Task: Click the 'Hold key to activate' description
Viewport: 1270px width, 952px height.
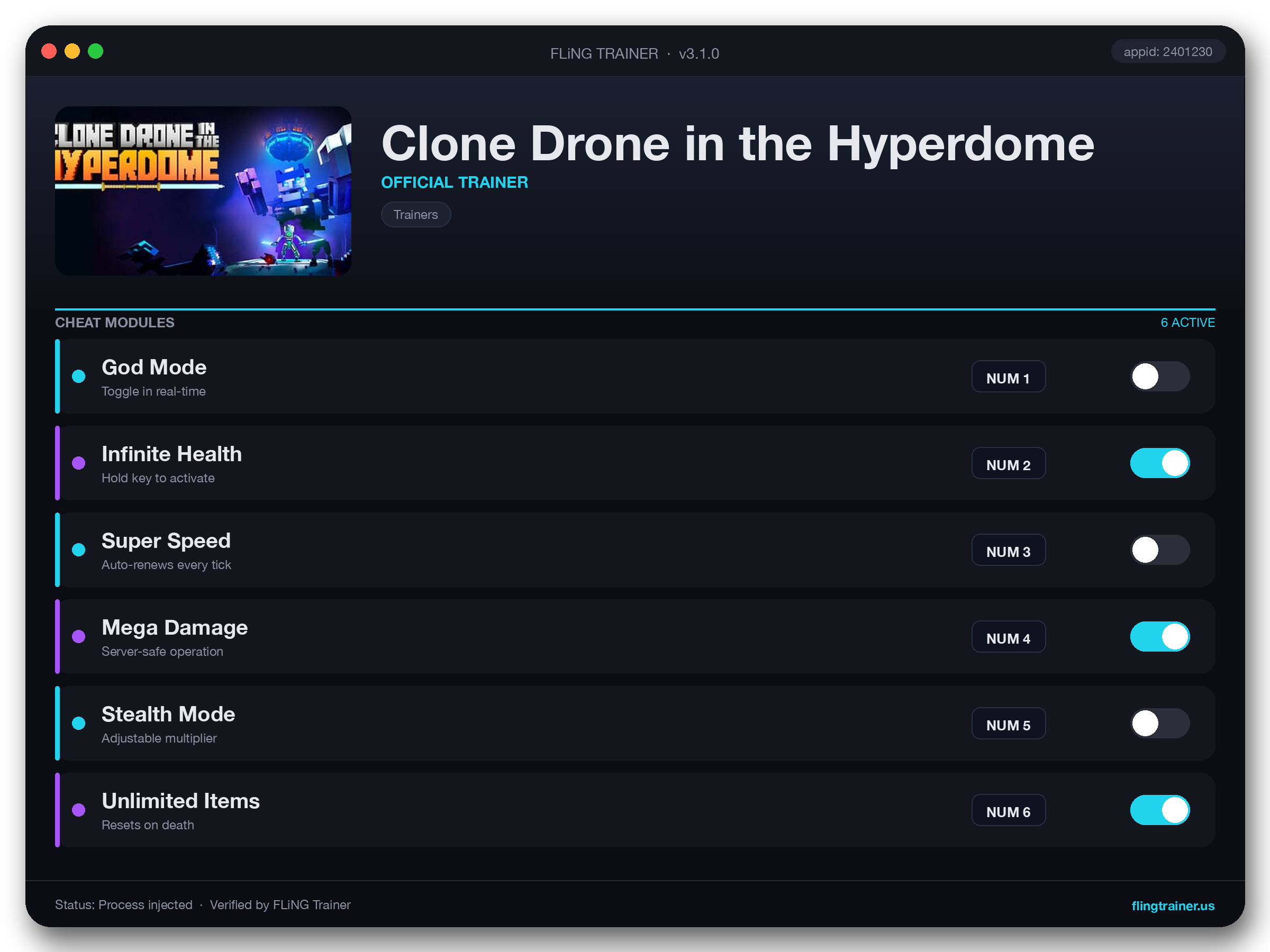Action: coord(158,478)
